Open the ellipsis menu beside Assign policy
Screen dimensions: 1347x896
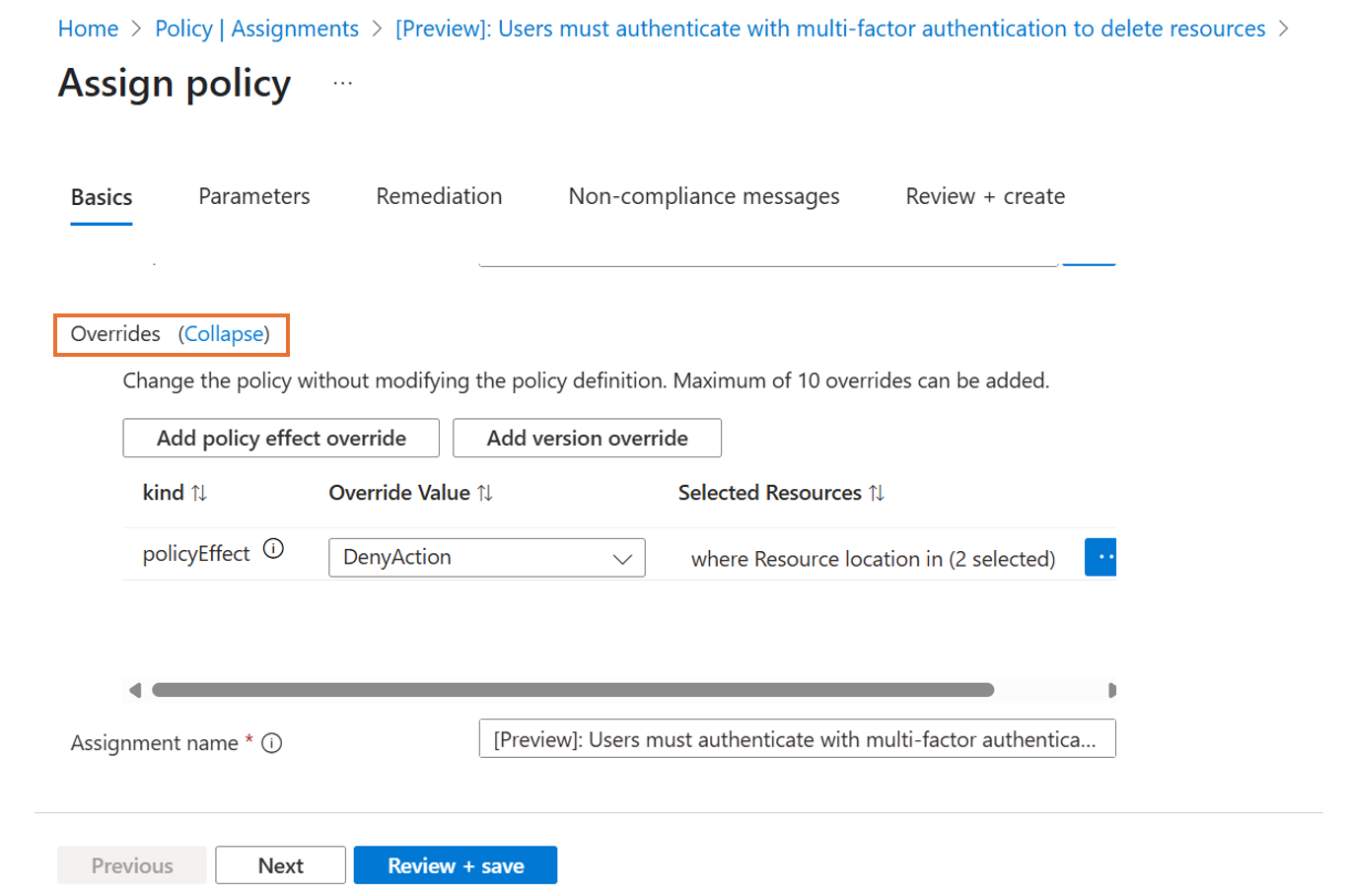click(342, 84)
